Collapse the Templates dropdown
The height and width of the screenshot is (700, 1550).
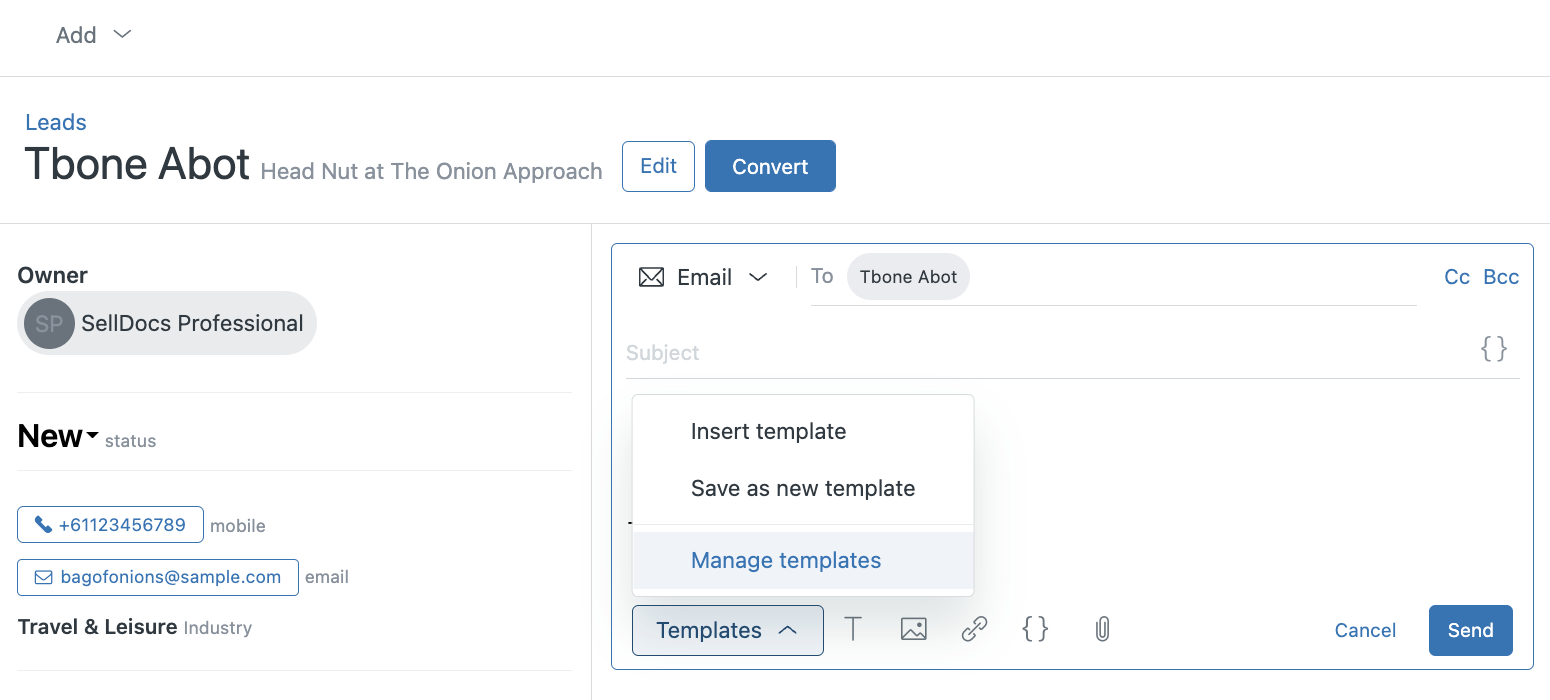pyautogui.click(x=728, y=630)
